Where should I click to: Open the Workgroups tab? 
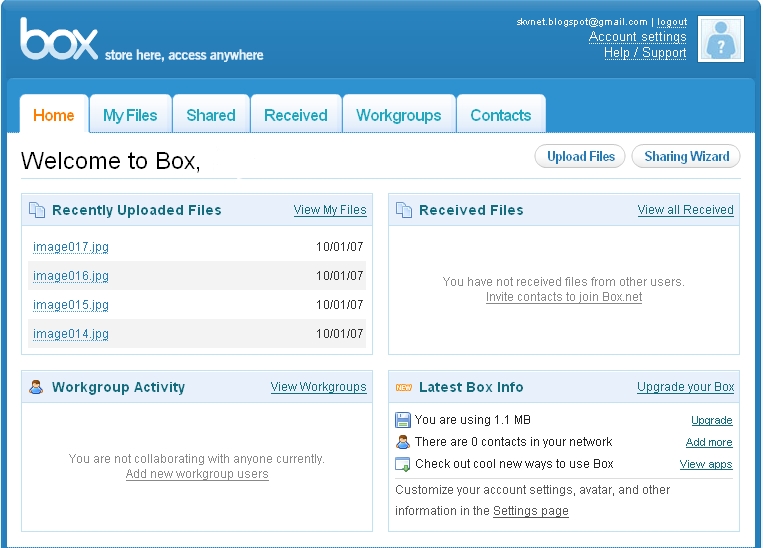(x=399, y=115)
